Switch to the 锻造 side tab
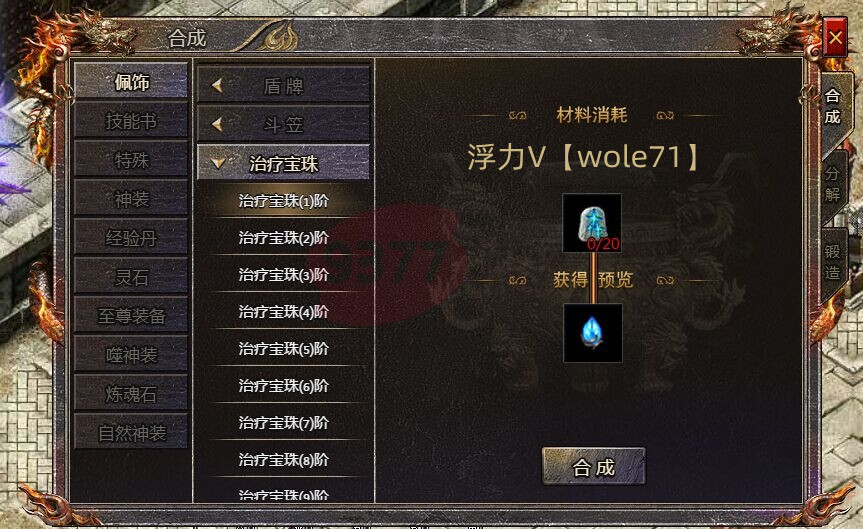 coord(832,262)
